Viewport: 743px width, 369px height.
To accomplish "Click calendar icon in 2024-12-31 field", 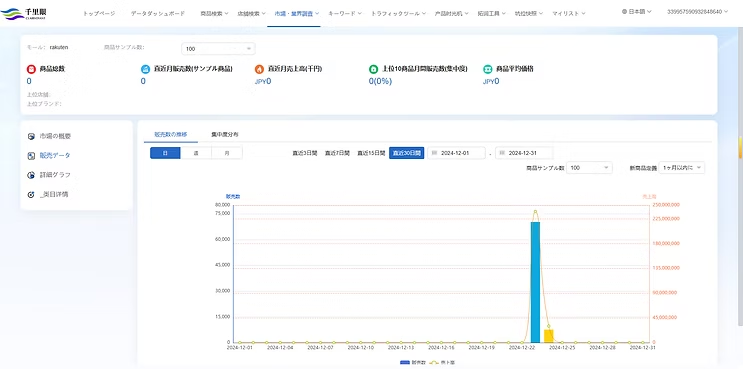I will click(502, 153).
